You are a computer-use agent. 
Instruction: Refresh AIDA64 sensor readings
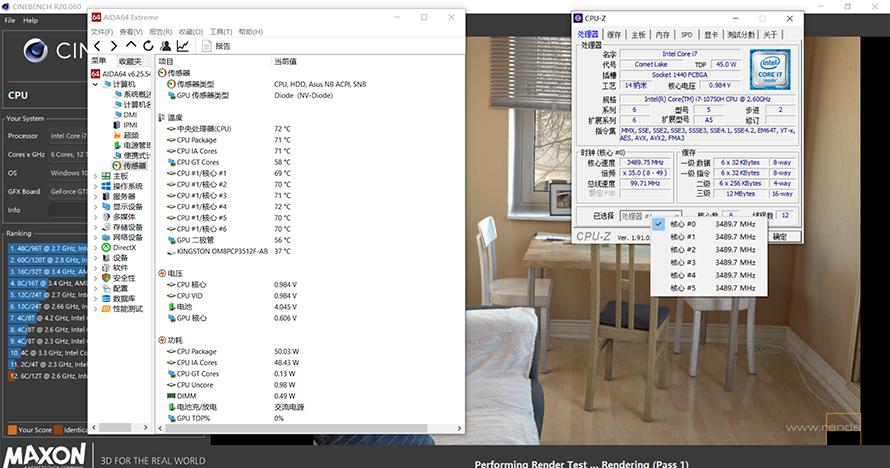(x=148, y=46)
